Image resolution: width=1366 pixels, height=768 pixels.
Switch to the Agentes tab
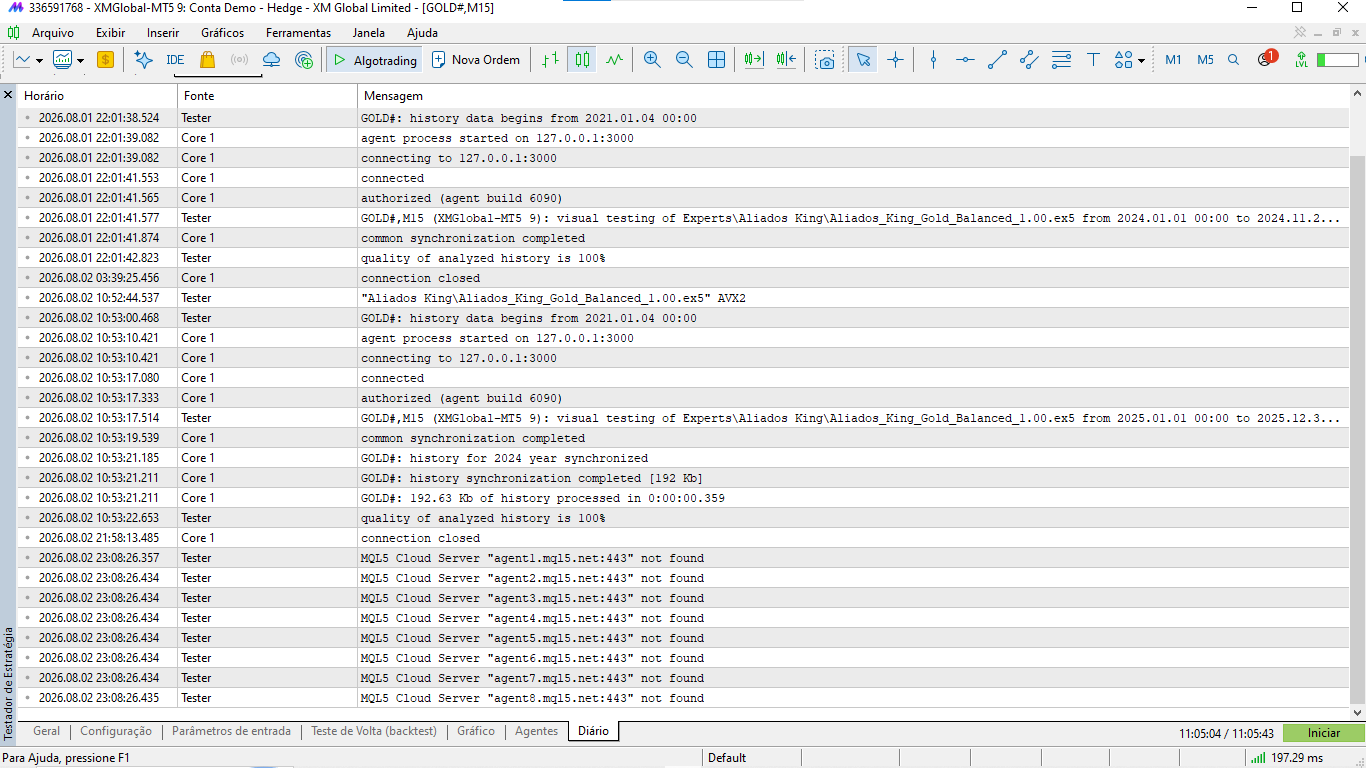[536, 731]
